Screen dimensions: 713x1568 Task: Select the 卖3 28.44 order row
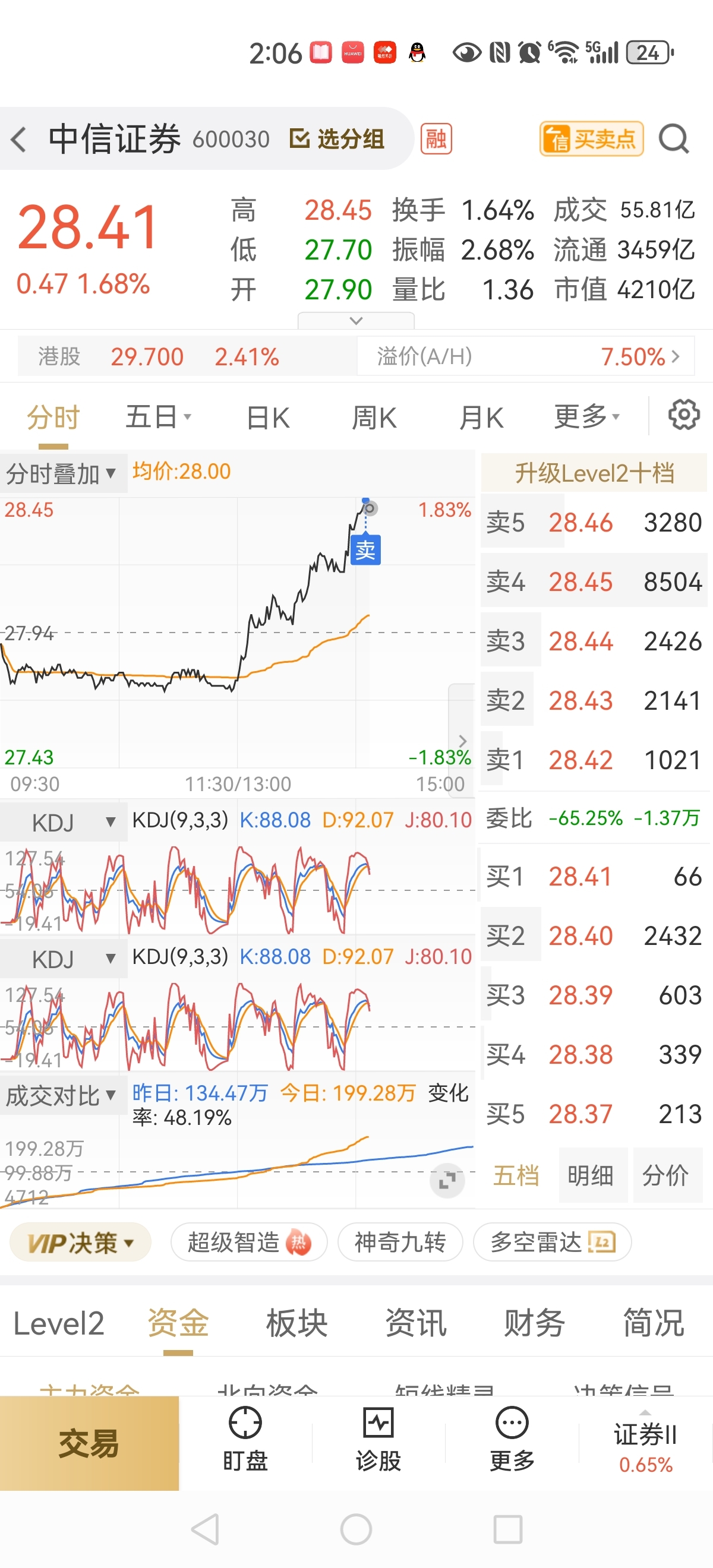coord(594,641)
